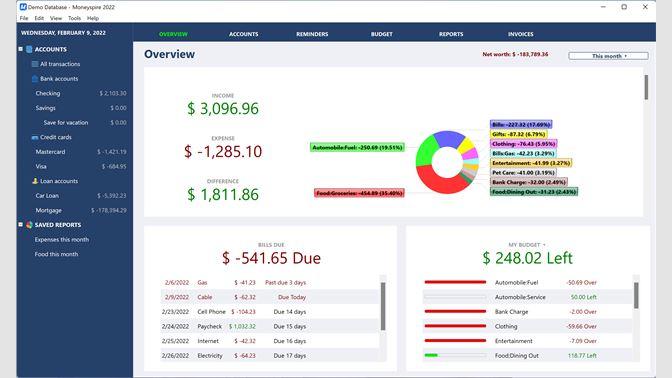Image resolution: width=672 pixels, height=378 pixels.
Task: Open the File menu
Action: coord(24,18)
